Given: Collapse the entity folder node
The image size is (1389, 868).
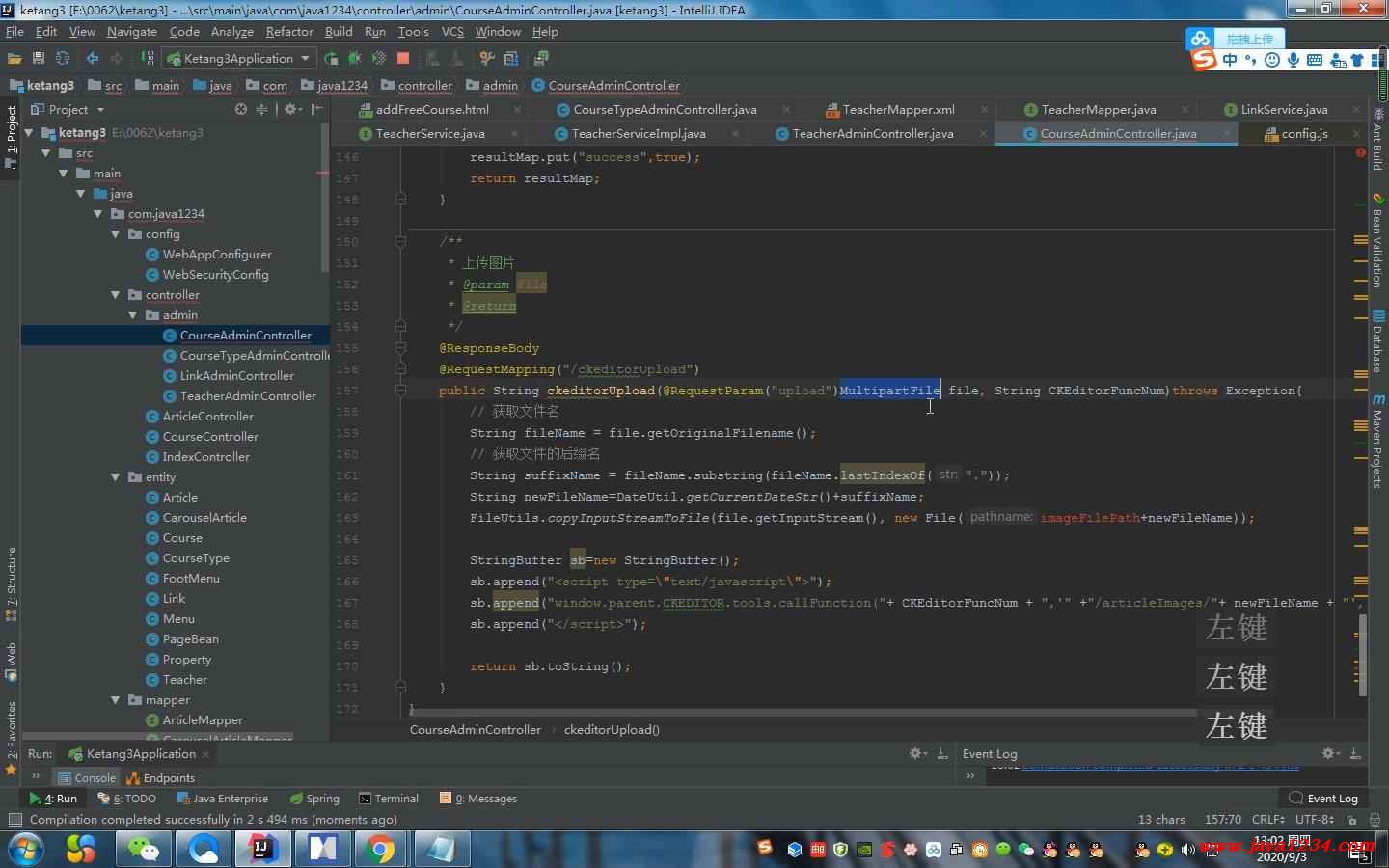Looking at the screenshot, I should pos(116,477).
